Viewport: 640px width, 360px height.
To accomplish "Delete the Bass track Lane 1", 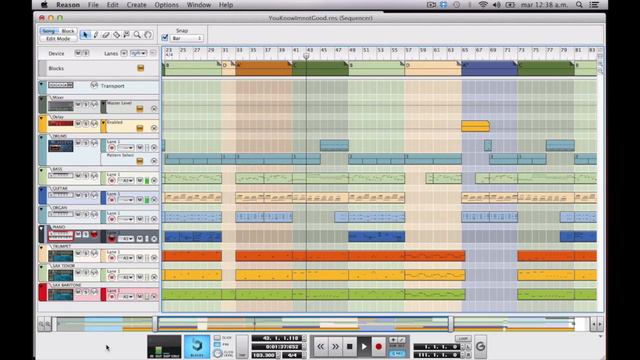I will click(154, 180).
